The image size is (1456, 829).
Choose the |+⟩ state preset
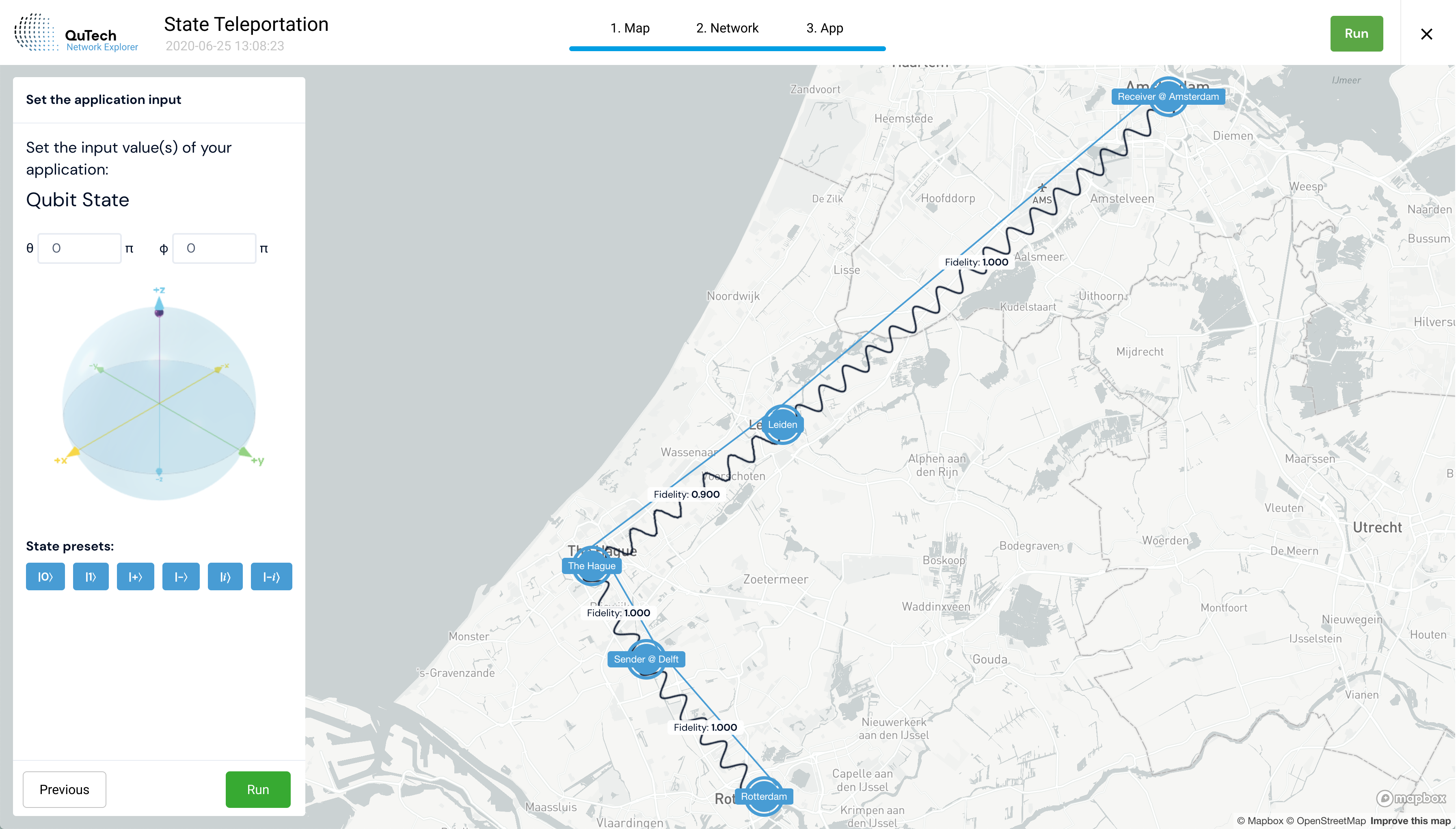point(136,577)
